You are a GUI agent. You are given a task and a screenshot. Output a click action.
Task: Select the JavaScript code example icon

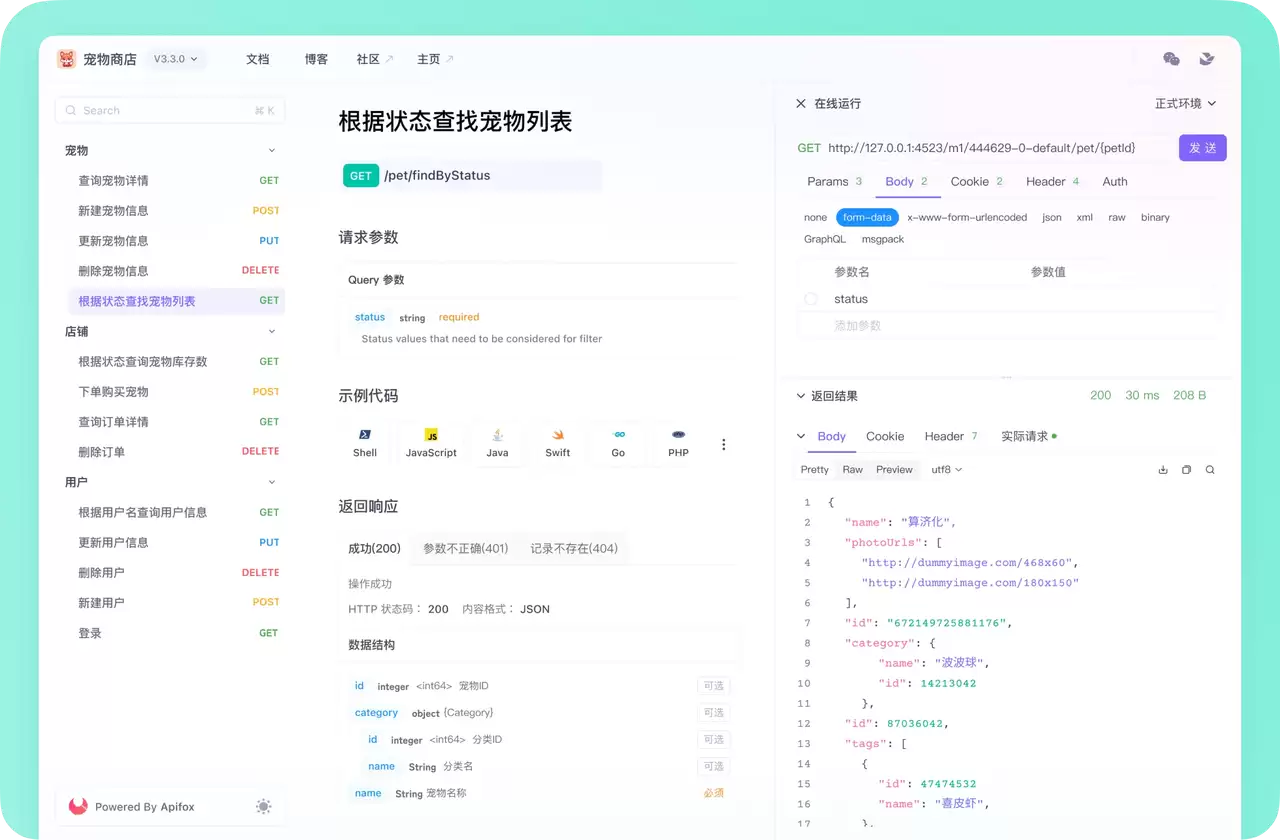pos(431,435)
